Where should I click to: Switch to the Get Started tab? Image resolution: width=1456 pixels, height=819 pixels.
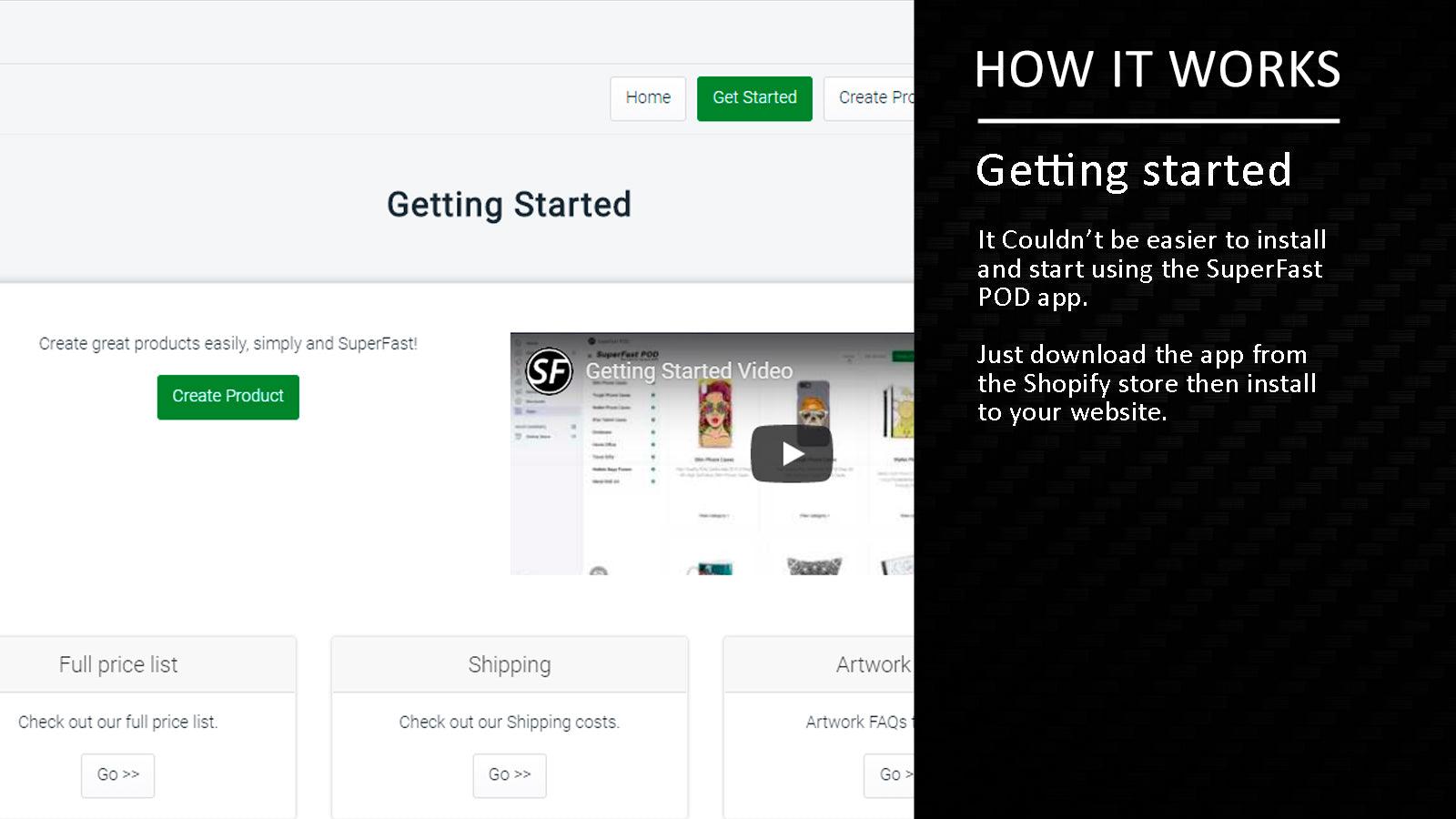coord(754,98)
